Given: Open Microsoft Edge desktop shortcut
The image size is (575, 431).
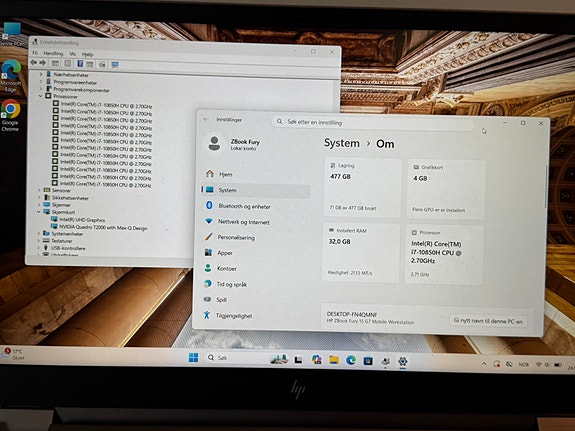Looking at the screenshot, I should pos(11,76).
